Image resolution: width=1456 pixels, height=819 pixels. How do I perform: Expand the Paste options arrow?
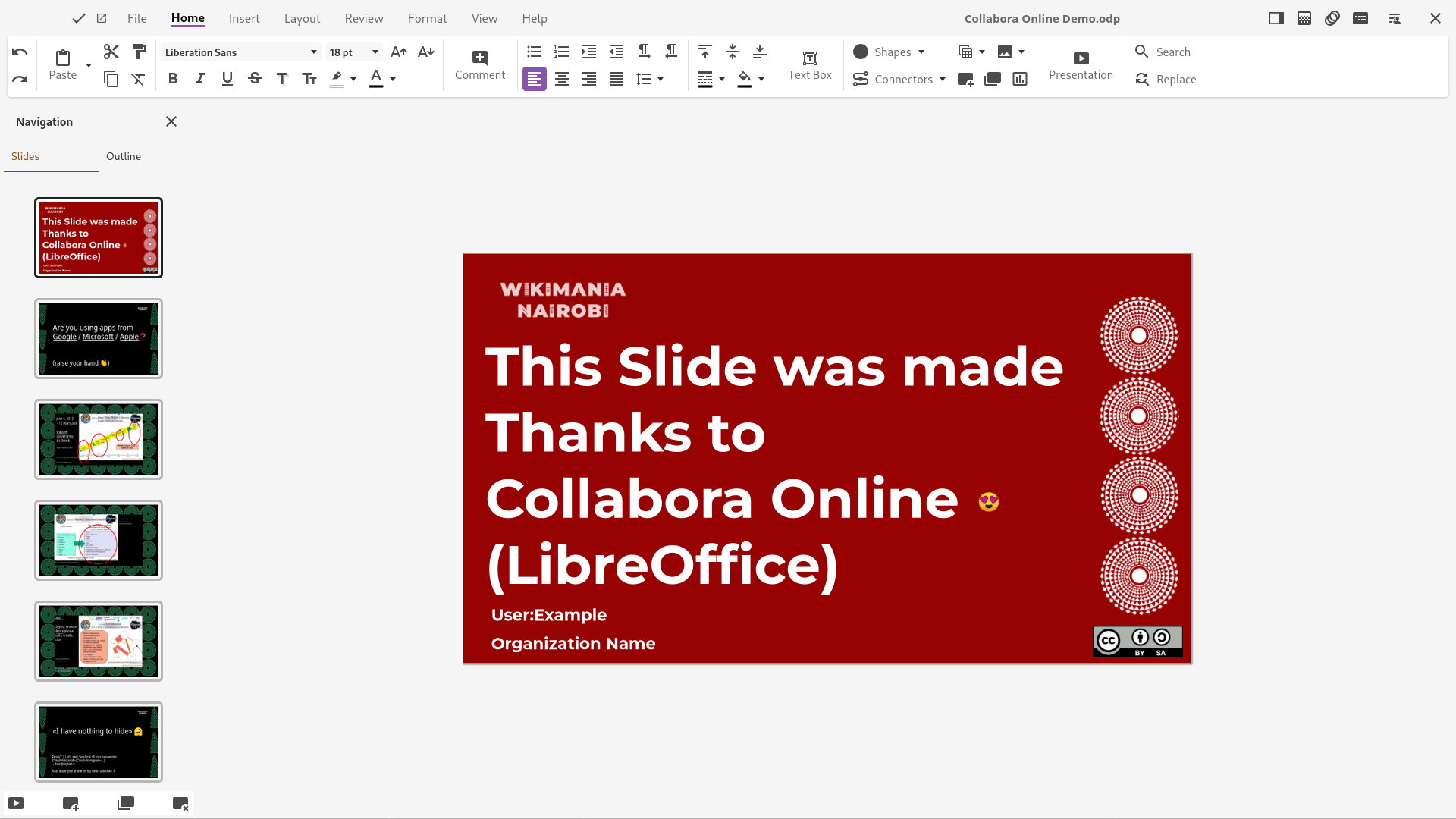(89, 65)
